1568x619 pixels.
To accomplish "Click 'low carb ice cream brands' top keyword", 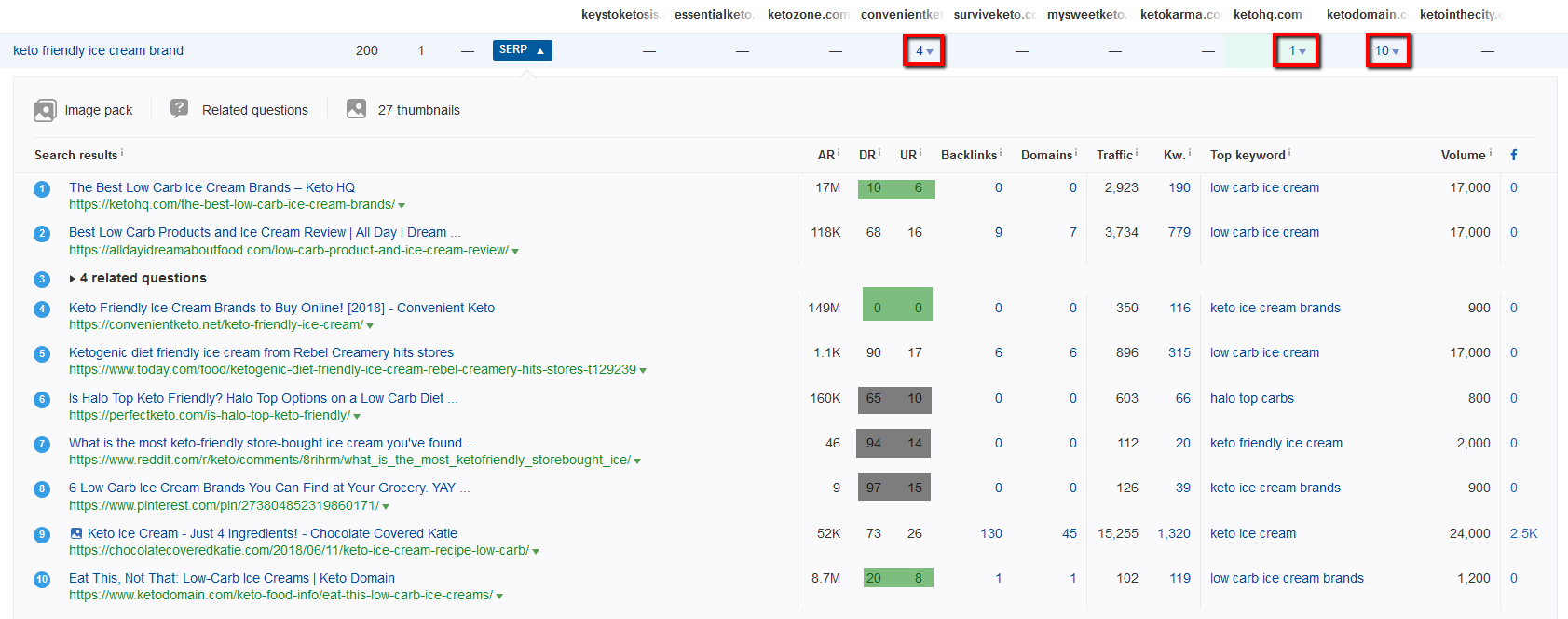I will coord(1287,578).
